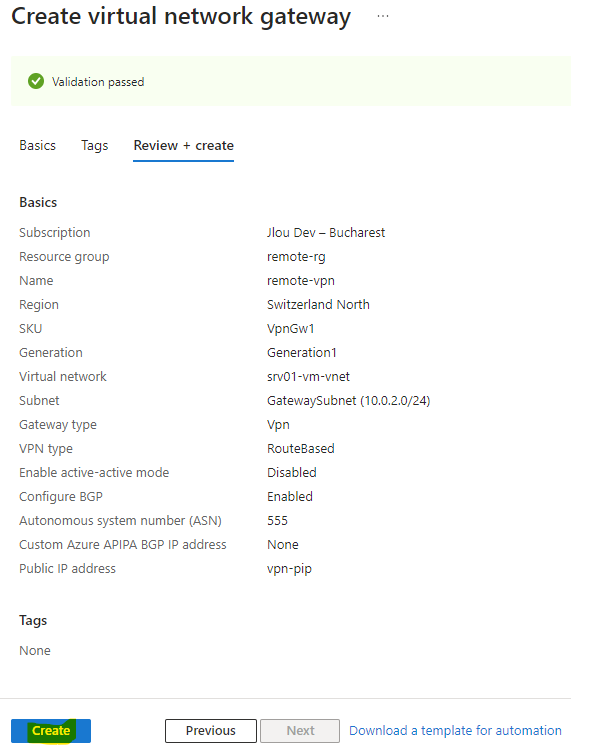
Task: Click the ASN value 555
Action: (x=277, y=520)
